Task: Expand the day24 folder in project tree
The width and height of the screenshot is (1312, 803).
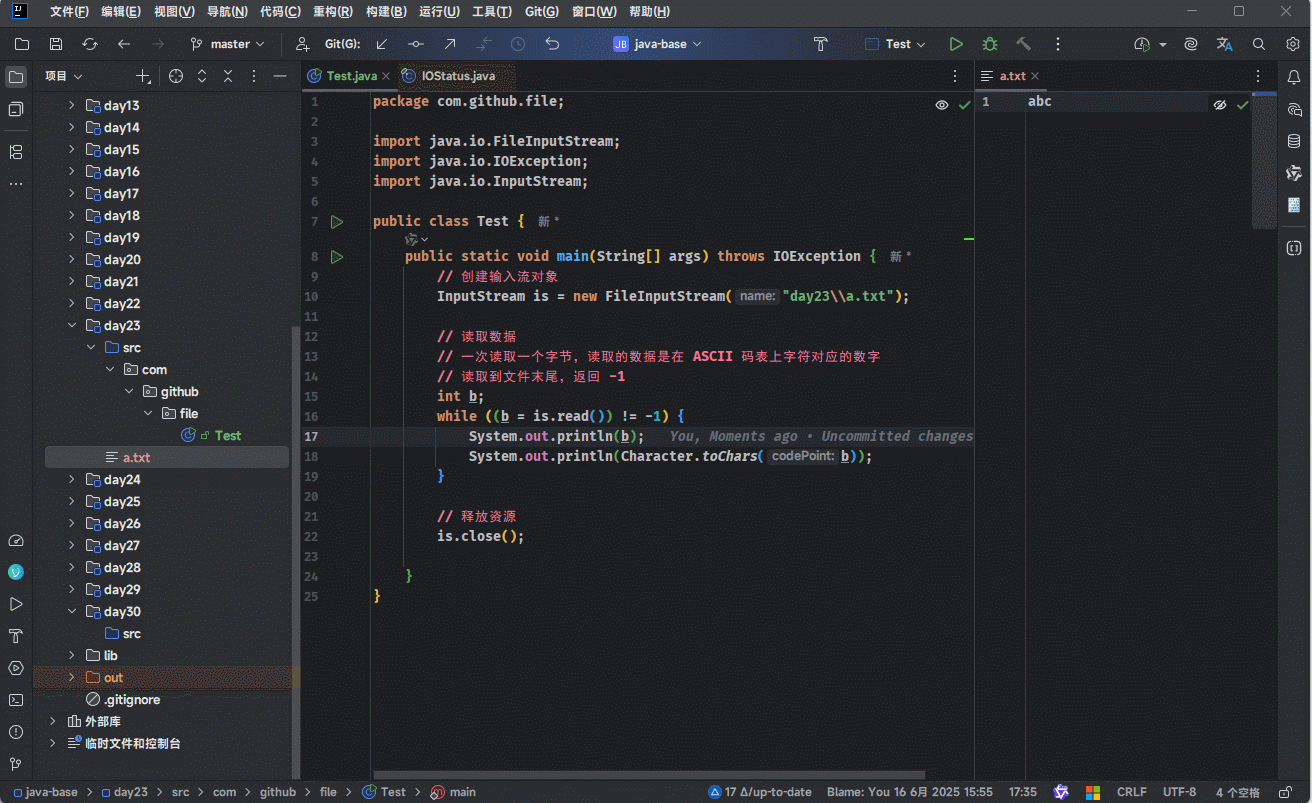Action: click(x=72, y=480)
